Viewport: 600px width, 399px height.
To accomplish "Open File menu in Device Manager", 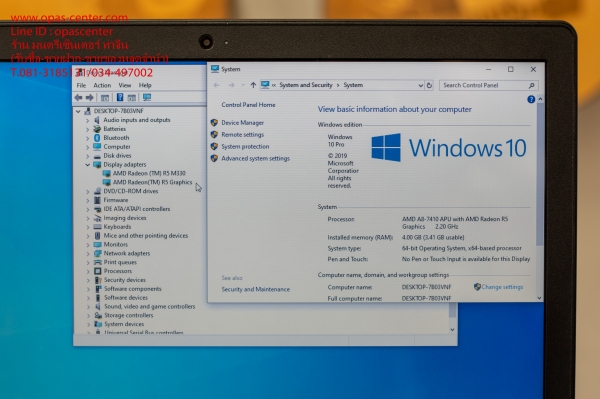I will [81, 85].
